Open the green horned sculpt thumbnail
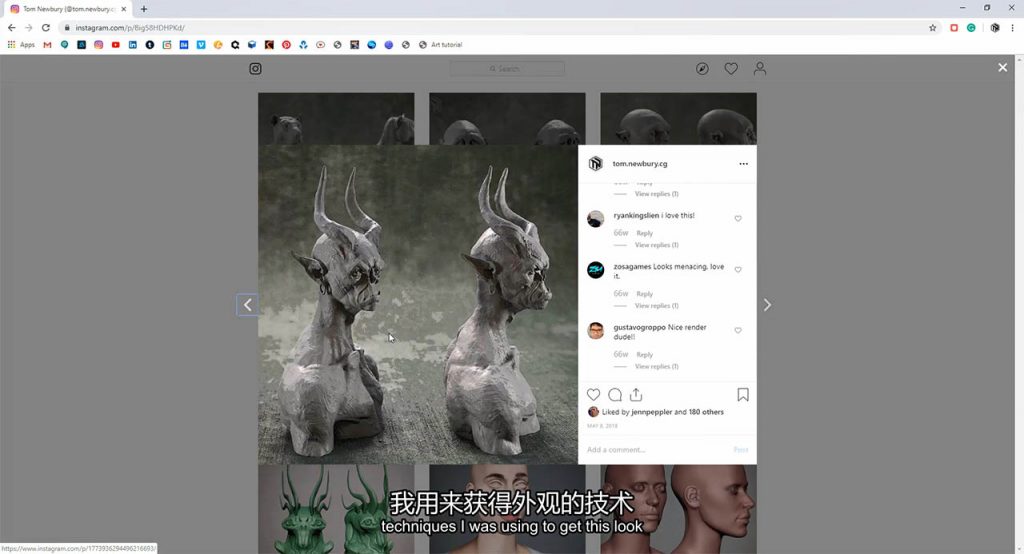The height and width of the screenshot is (554, 1024). click(x=336, y=509)
